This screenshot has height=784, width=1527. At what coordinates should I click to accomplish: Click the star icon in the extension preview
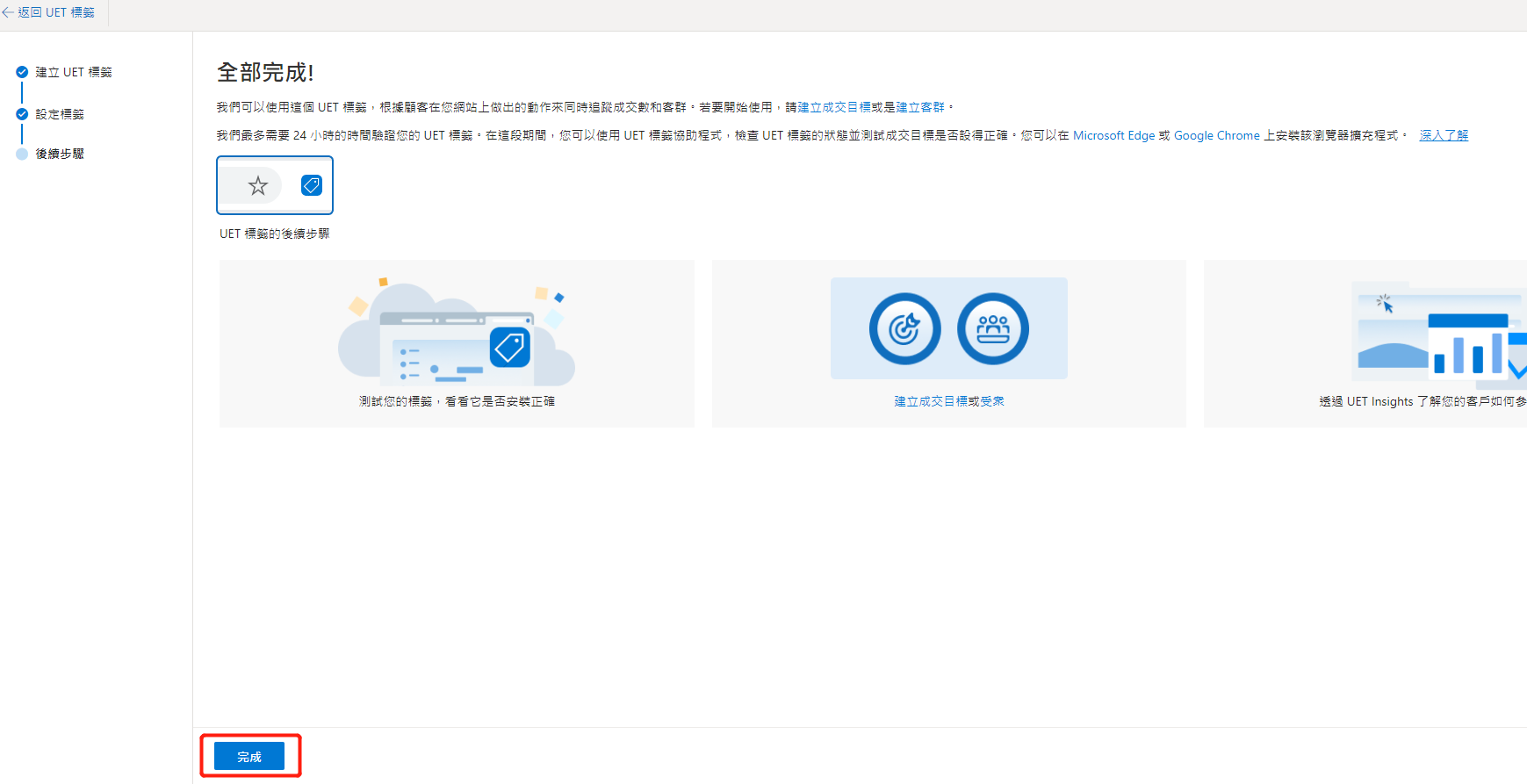click(x=257, y=185)
